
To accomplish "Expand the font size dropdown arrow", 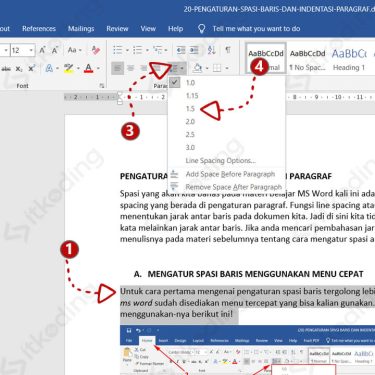I will tap(31, 50).
